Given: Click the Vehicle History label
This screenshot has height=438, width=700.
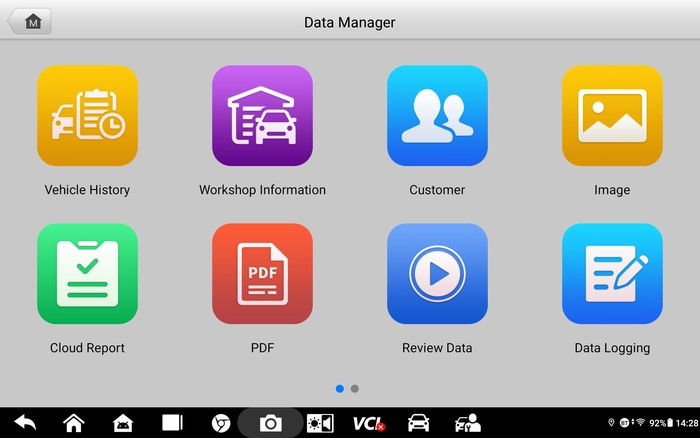Looking at the screenshot, I should click(x=88, y=190).
